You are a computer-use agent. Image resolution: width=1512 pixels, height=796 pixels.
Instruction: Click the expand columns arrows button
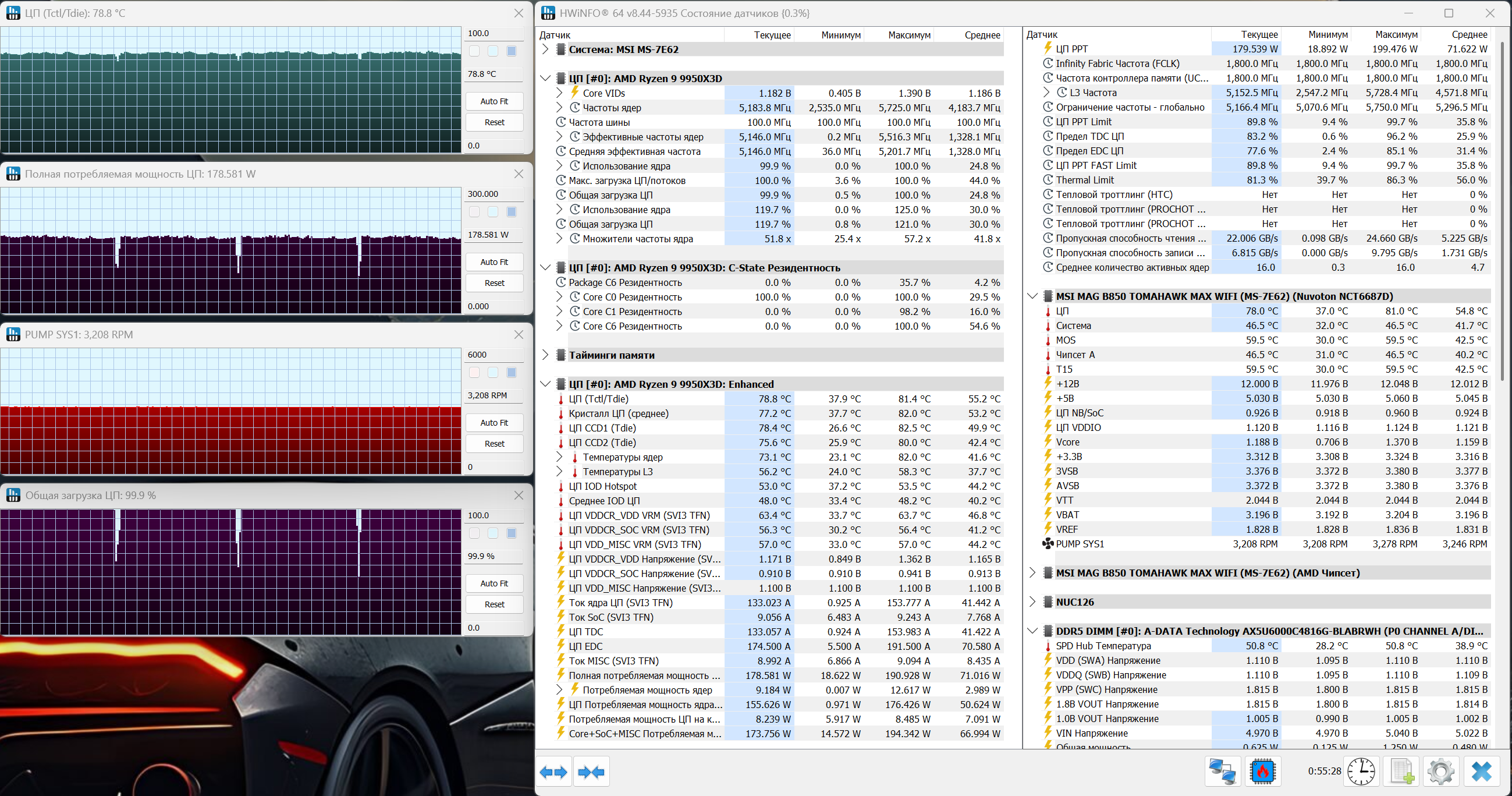coord(553,772)
